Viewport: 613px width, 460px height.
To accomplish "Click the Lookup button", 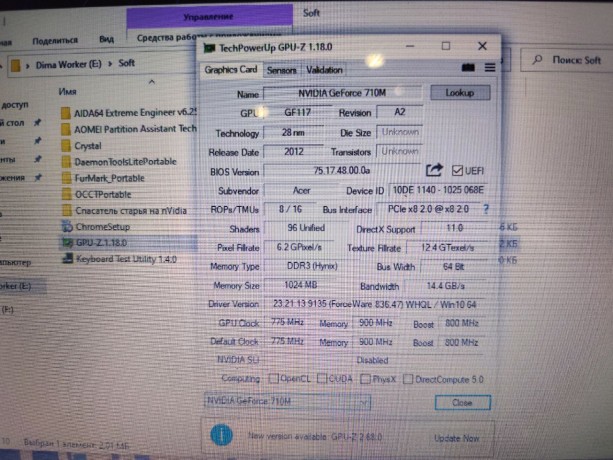I will tap(460, 93).
